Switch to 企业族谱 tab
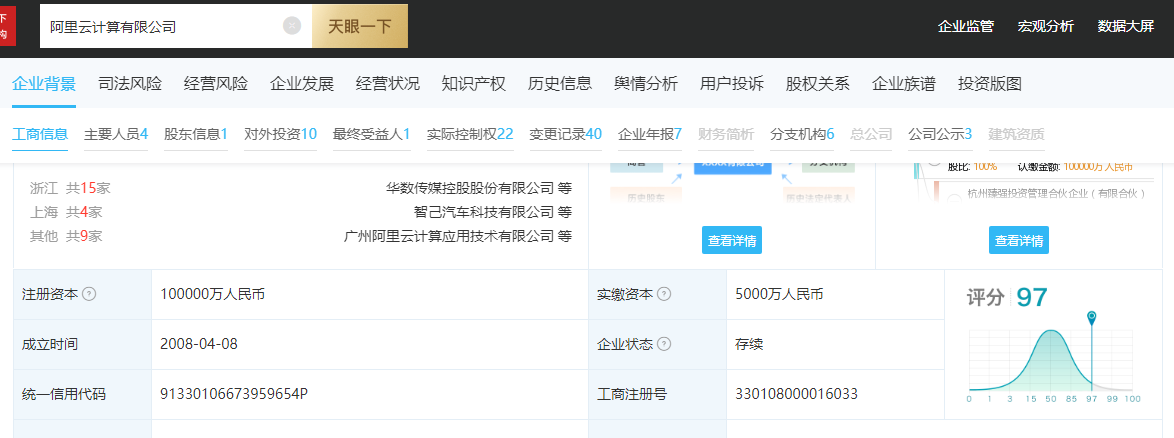Screen dimensions: 1174x438 pyautogui.click(x=904, y=84)
